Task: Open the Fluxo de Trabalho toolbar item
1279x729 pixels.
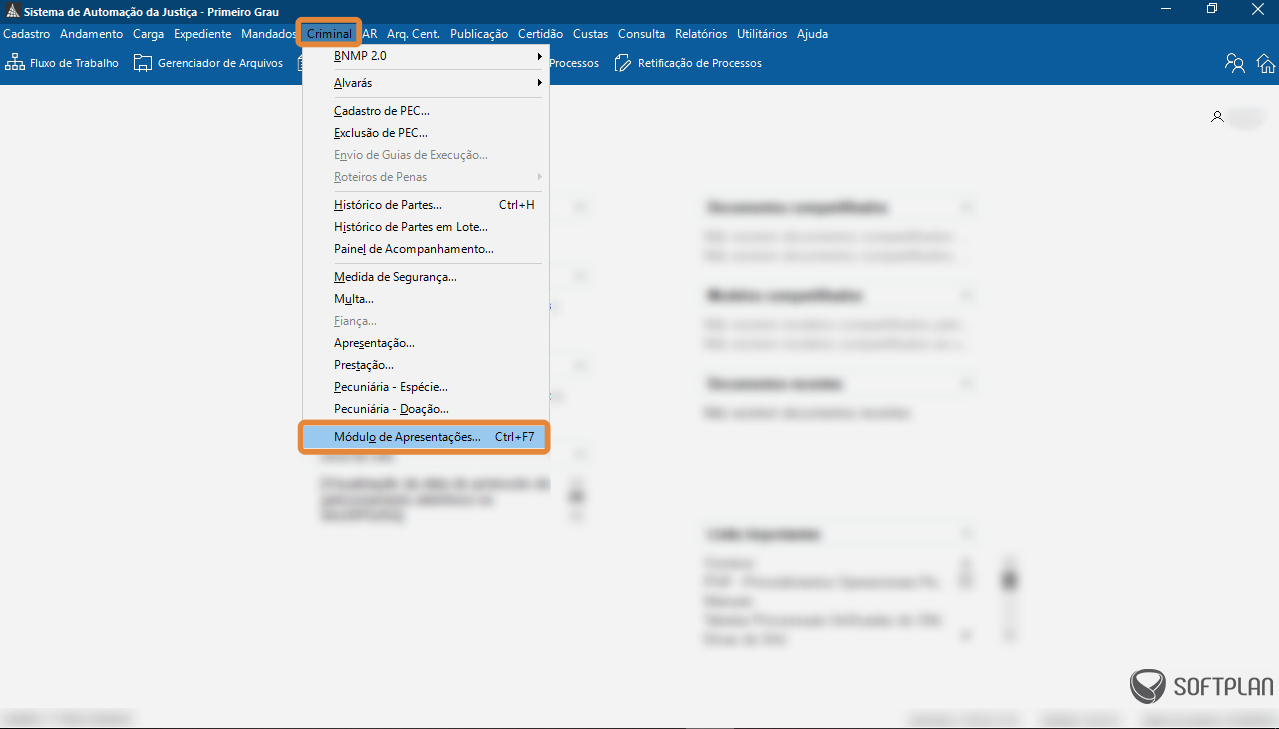Action: [62, 63]
